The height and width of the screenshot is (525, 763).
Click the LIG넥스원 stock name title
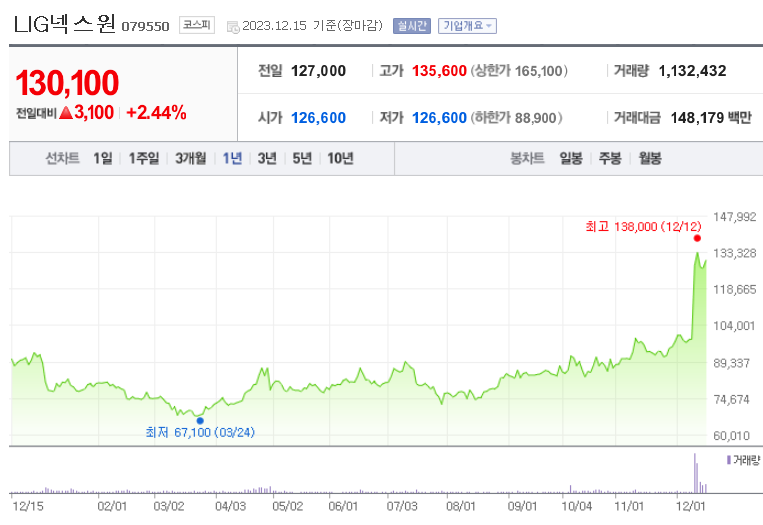65,23
